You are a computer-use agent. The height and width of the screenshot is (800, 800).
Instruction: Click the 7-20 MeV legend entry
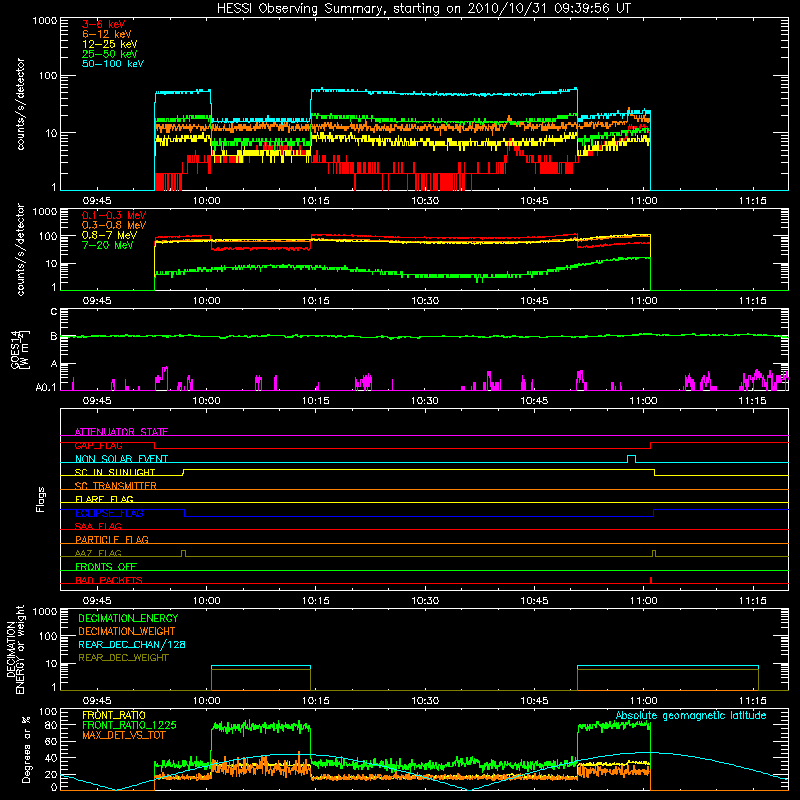coord(108,245)
